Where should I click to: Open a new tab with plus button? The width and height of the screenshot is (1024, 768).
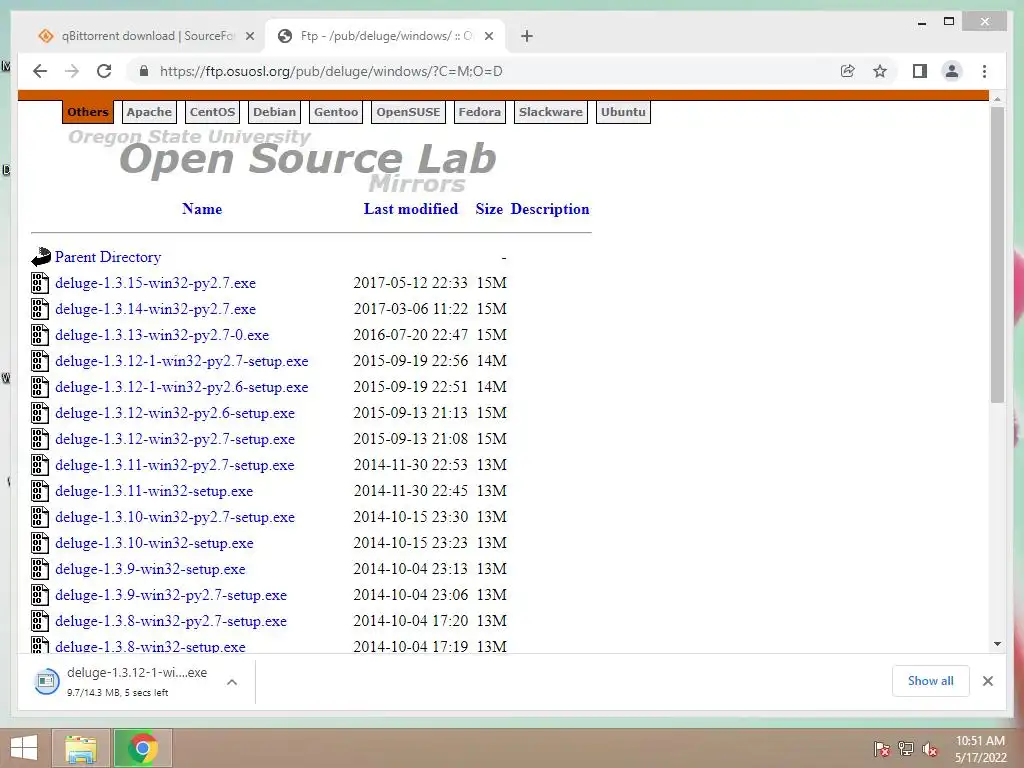coord(527,36)
